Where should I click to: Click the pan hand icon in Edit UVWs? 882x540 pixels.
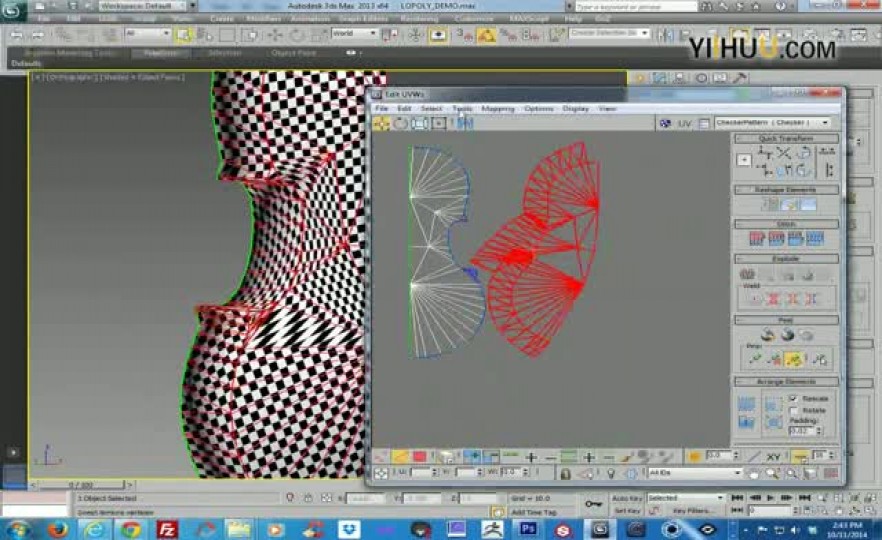click(753, 474)
